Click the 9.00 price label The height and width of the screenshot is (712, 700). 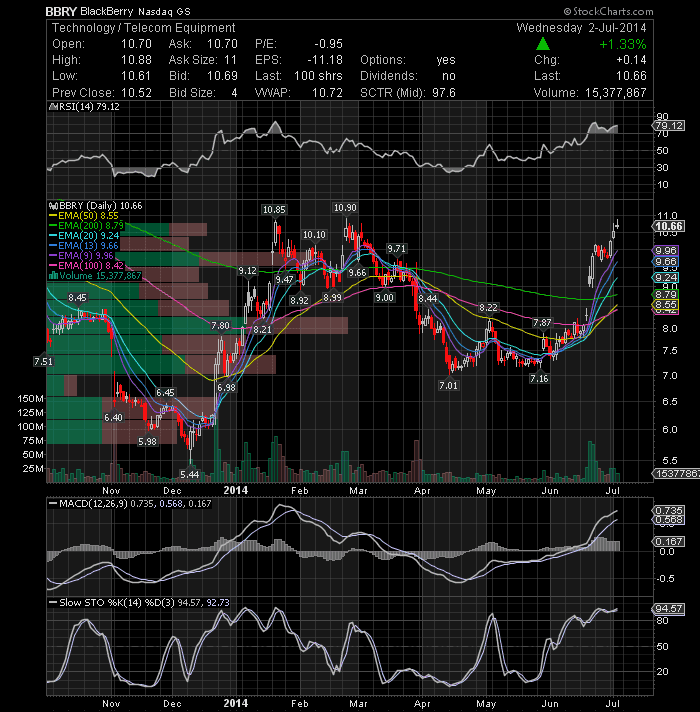click(x=384, y=298)
